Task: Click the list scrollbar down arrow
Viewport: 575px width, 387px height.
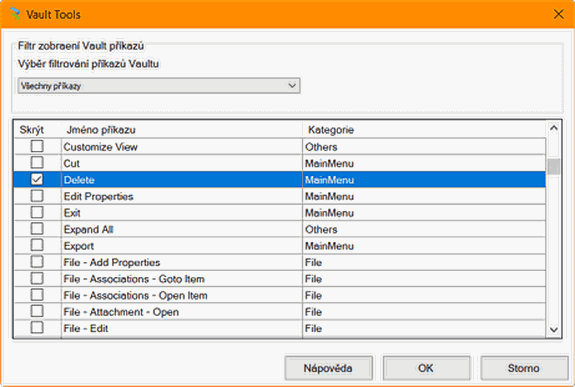Action: (554, 330)
